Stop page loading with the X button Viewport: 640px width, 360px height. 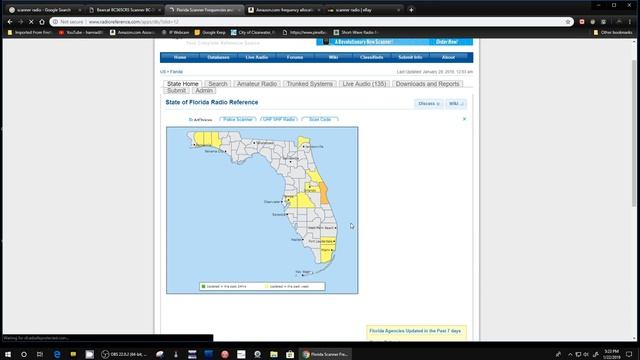point(31,22)
